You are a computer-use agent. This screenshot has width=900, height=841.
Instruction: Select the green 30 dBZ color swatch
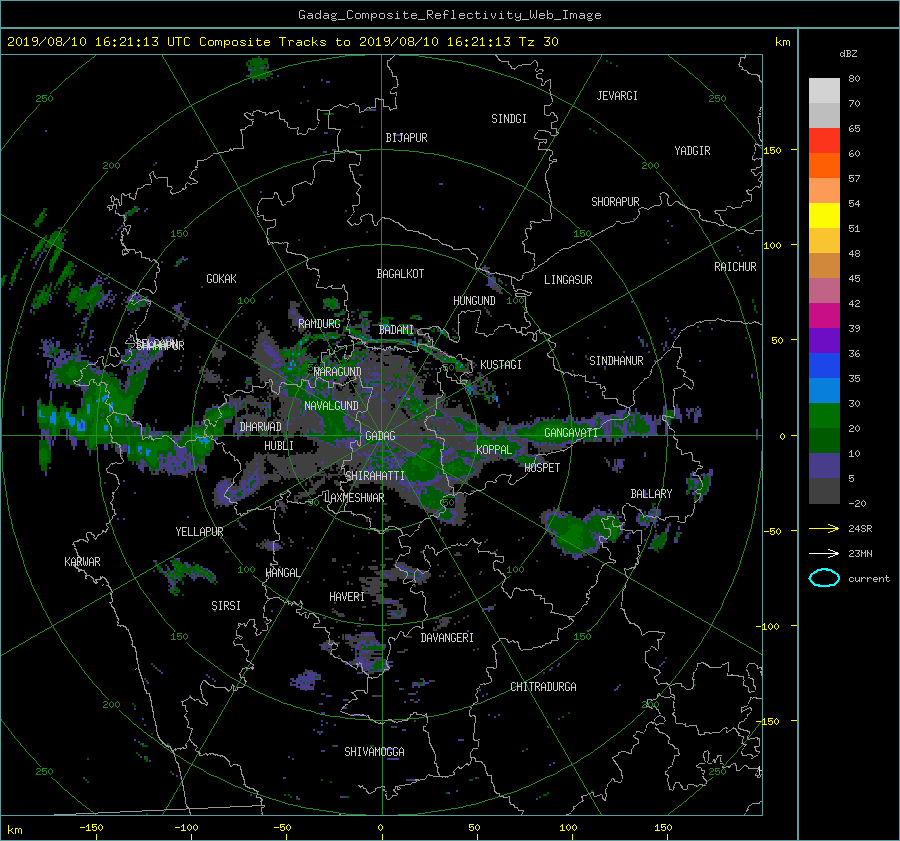(824, 416)
